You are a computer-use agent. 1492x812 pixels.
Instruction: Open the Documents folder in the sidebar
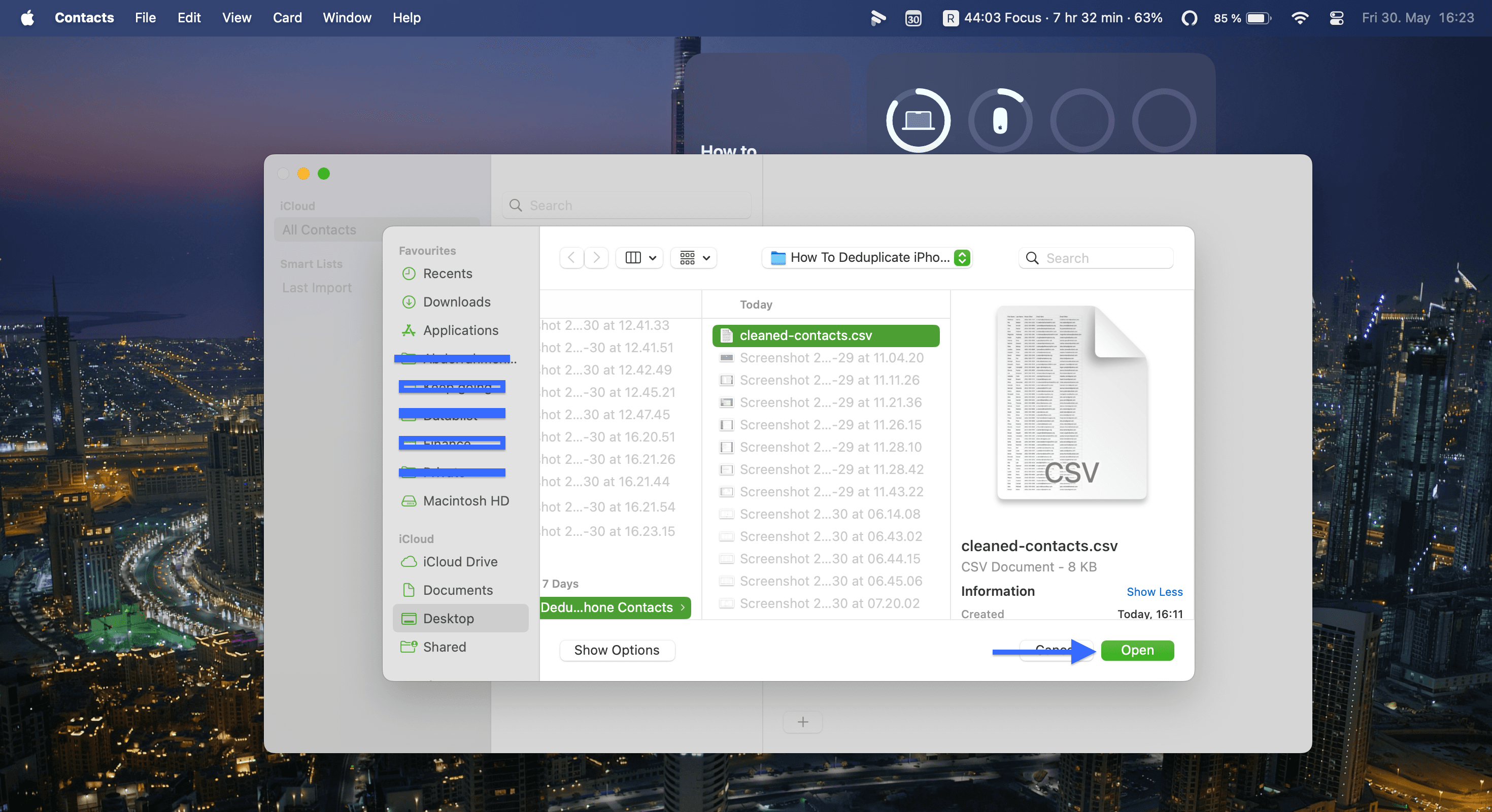[458, 590]
